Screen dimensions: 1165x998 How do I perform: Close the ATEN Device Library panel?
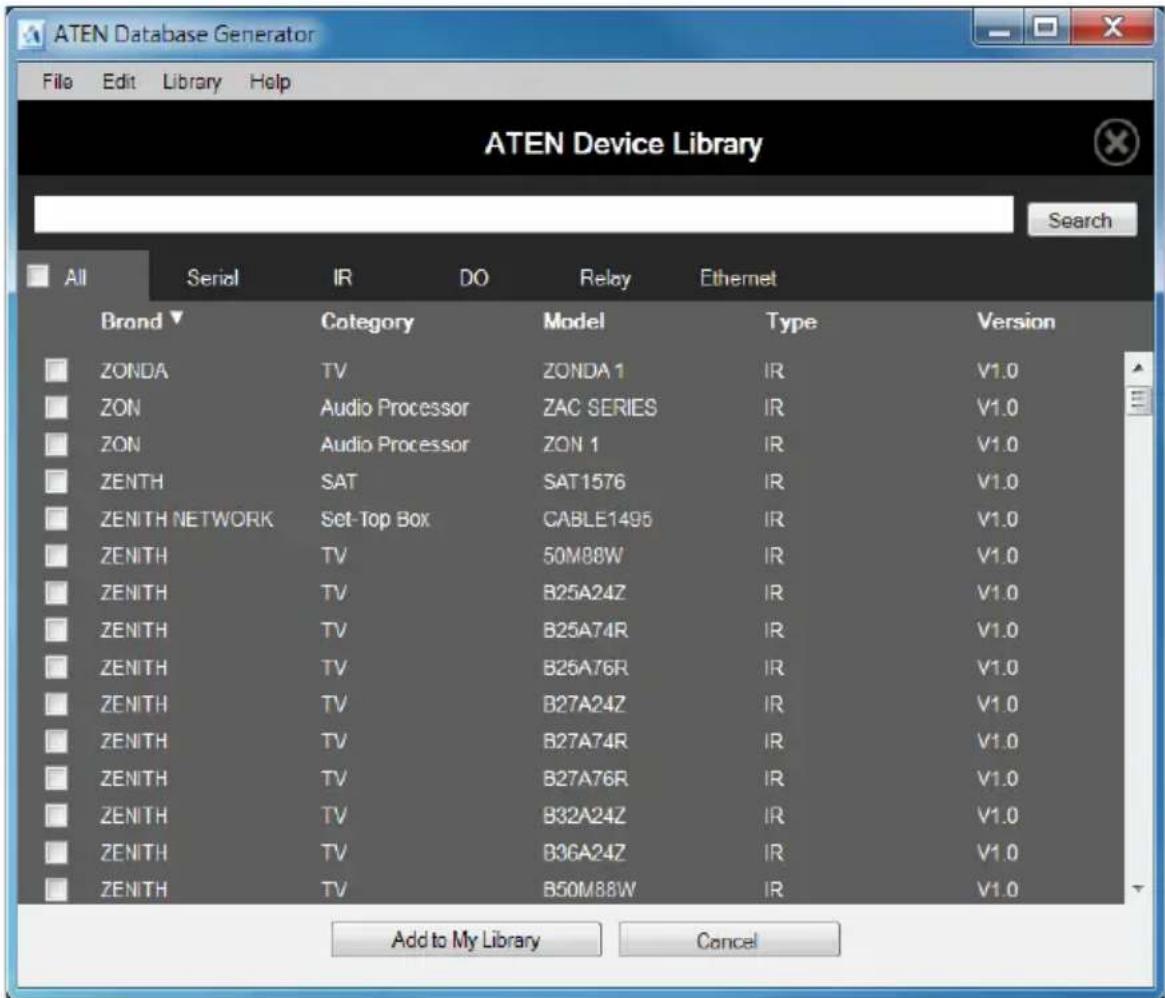[x=1116, y=142]
